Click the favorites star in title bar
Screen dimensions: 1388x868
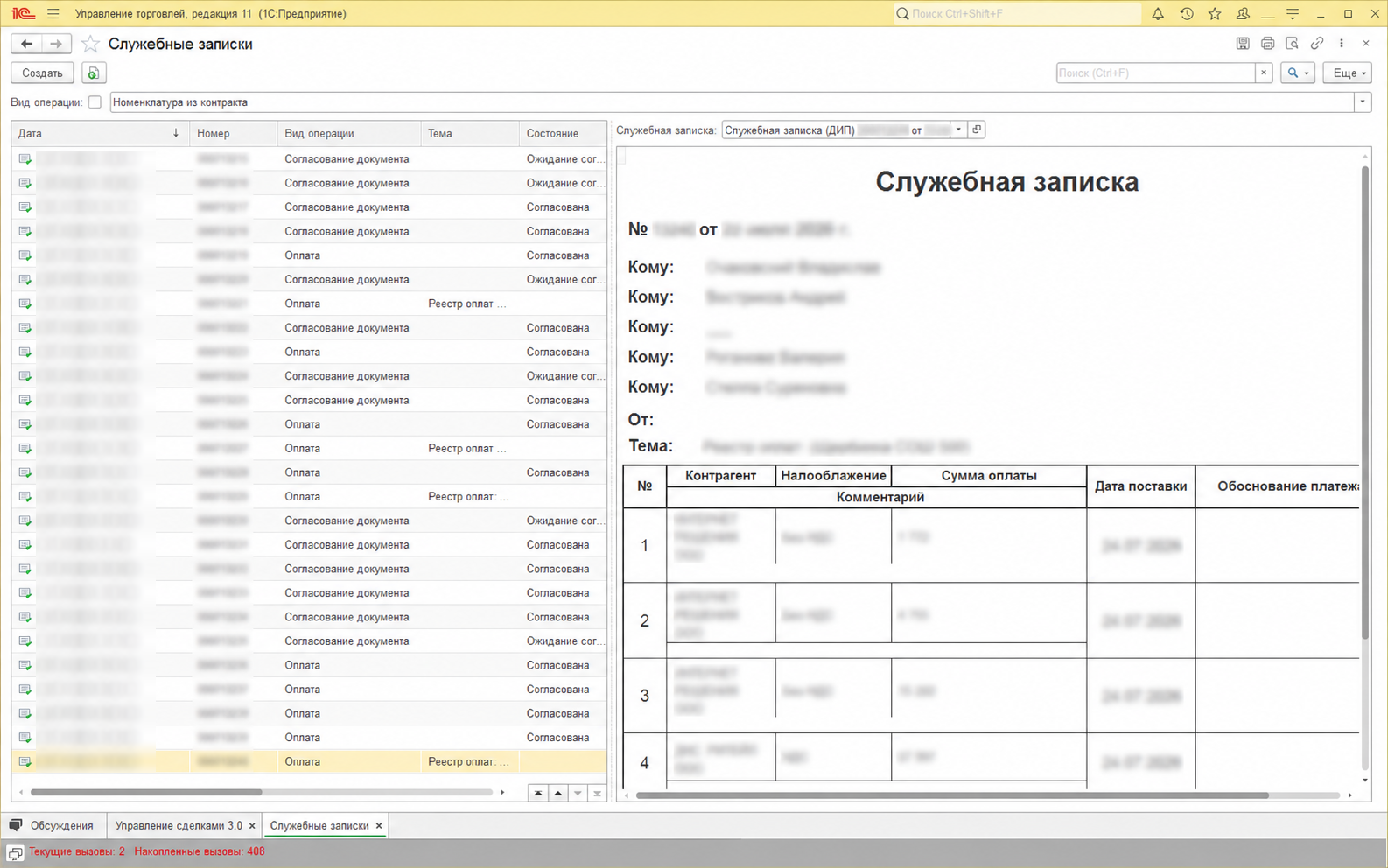click(x=1215, y=14)
